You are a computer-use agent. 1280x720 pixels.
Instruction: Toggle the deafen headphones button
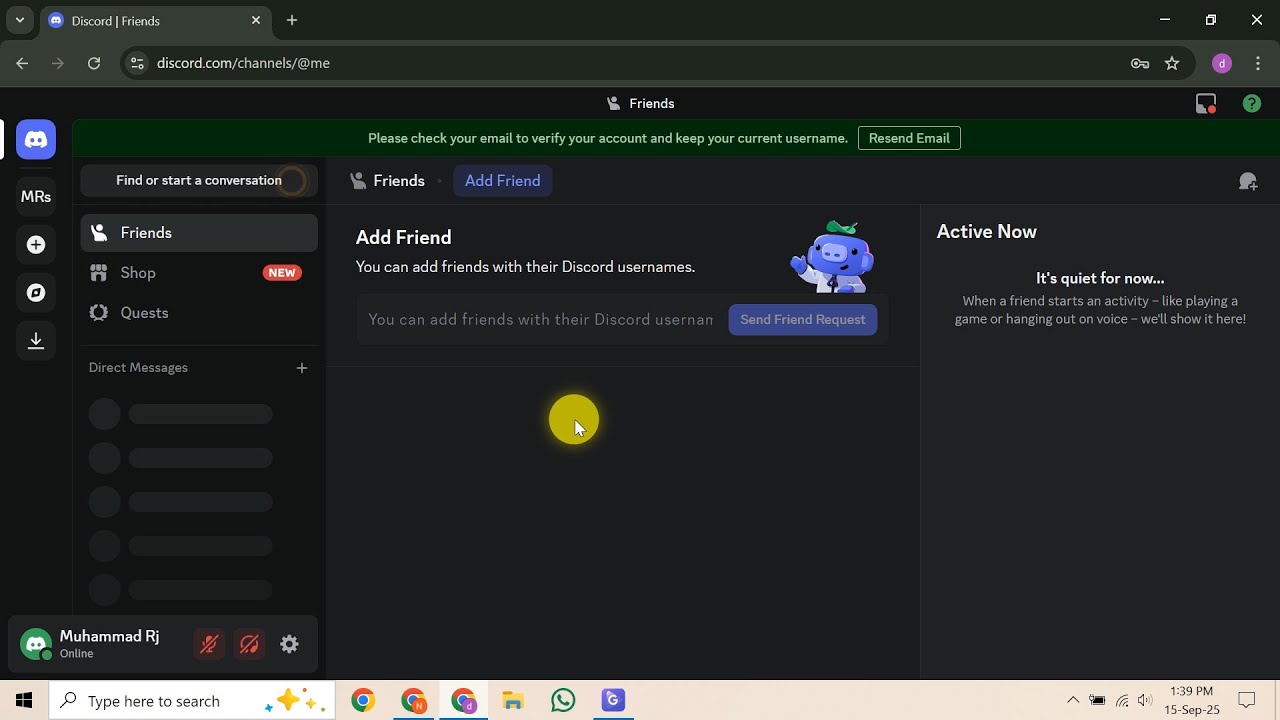(x=249, y=645)
